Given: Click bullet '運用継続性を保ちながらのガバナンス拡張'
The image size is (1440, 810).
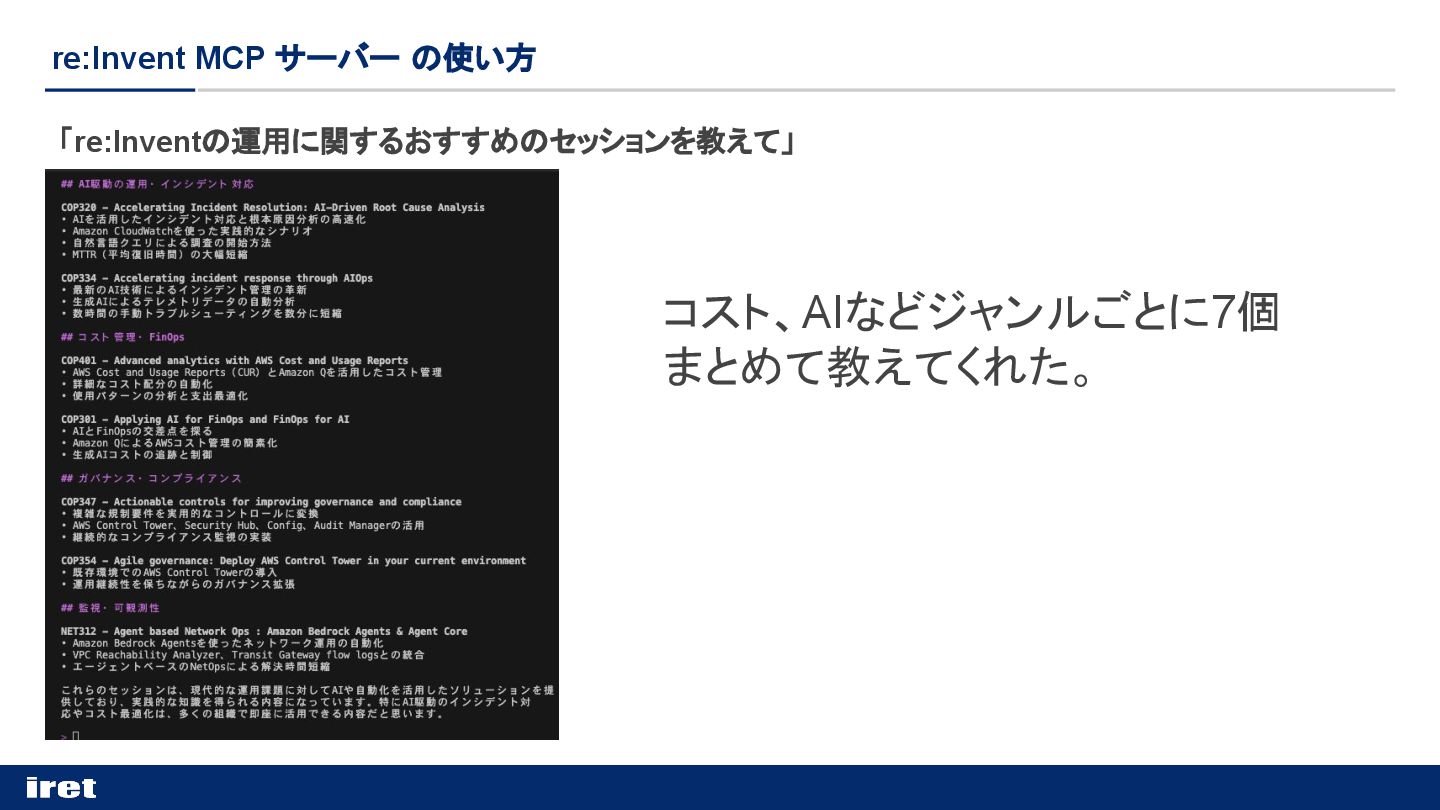Looking at the screenshot, I should tap(178, 584).
